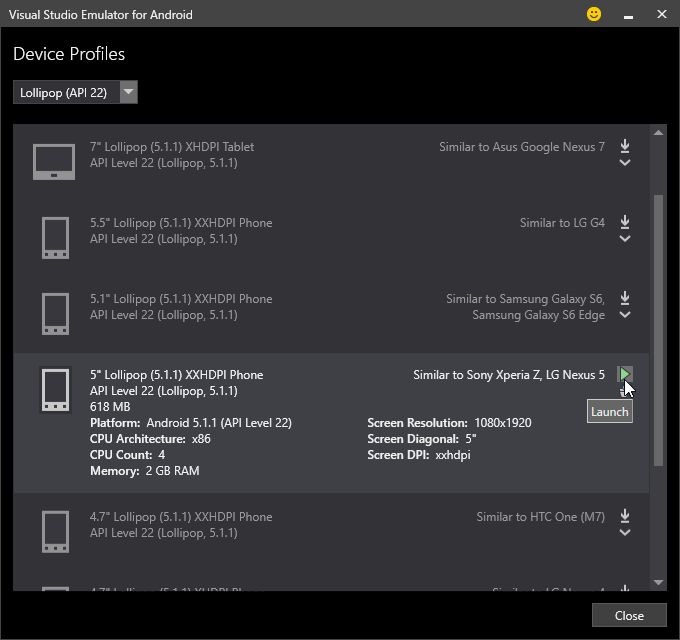Viewport: 680px width, 640px height.
Task: Download the 7" Lollipop XHDPI Tablet profile
Action: [x=625, y=146]
